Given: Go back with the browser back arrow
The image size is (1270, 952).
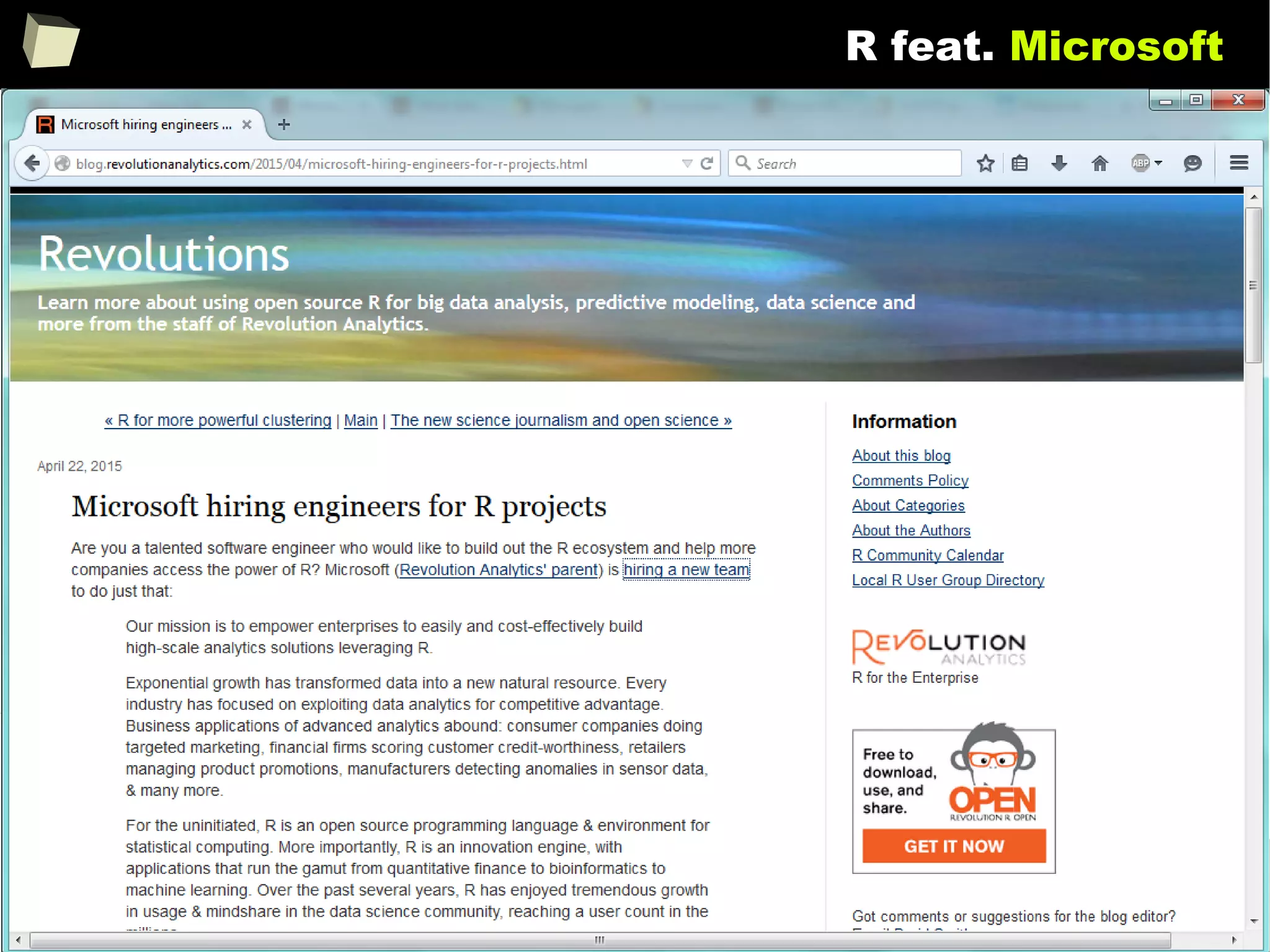Looking at the screenshot, I should (32, 164).
